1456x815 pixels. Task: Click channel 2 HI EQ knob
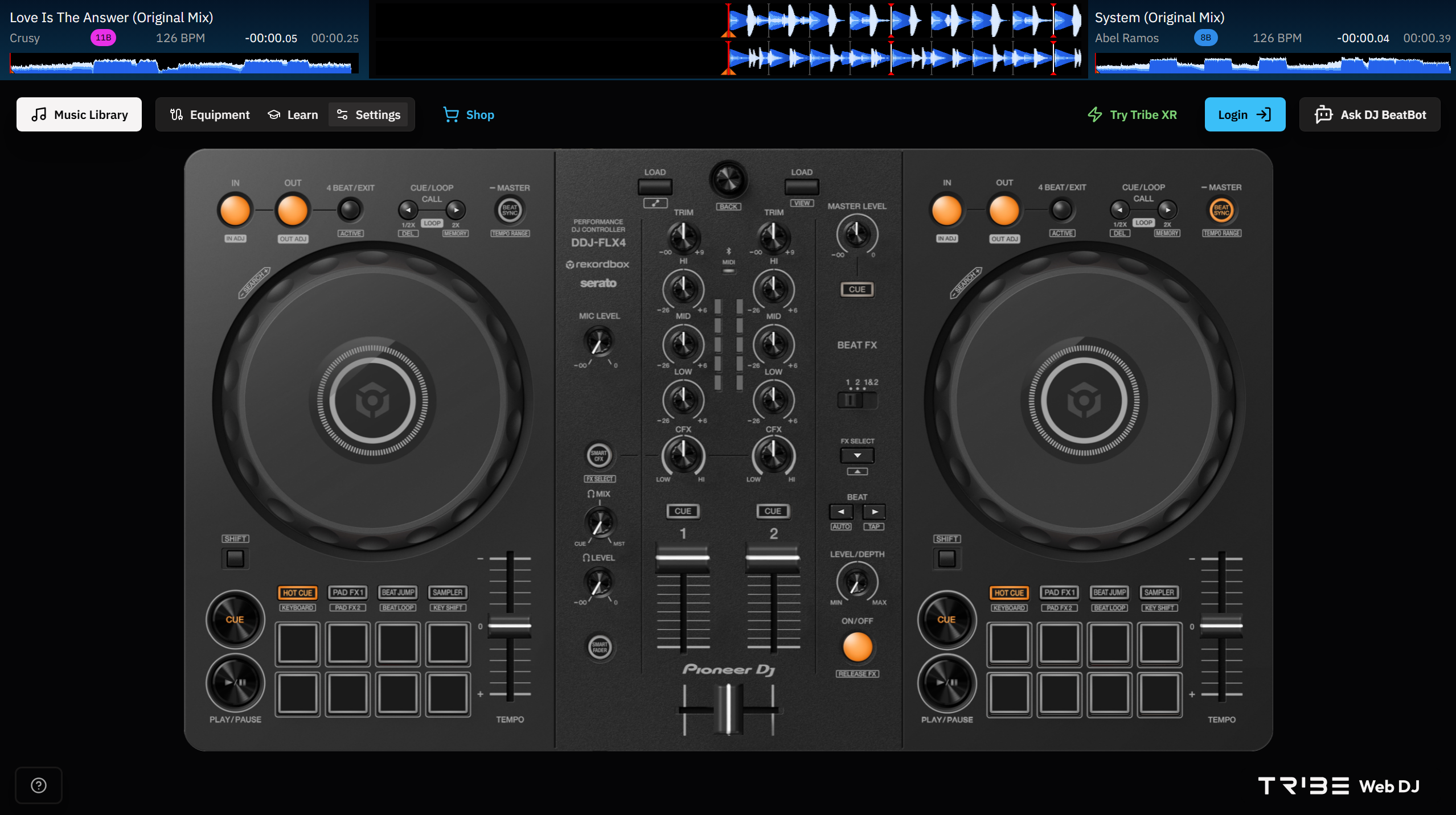[x=773, y=289]
